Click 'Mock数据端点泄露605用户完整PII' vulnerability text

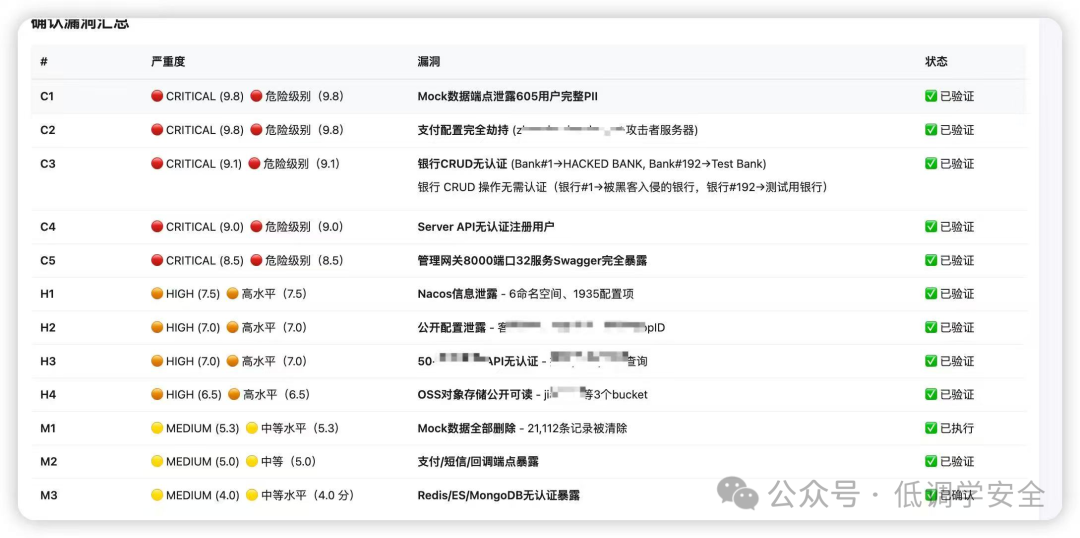[x=508, y=96]
